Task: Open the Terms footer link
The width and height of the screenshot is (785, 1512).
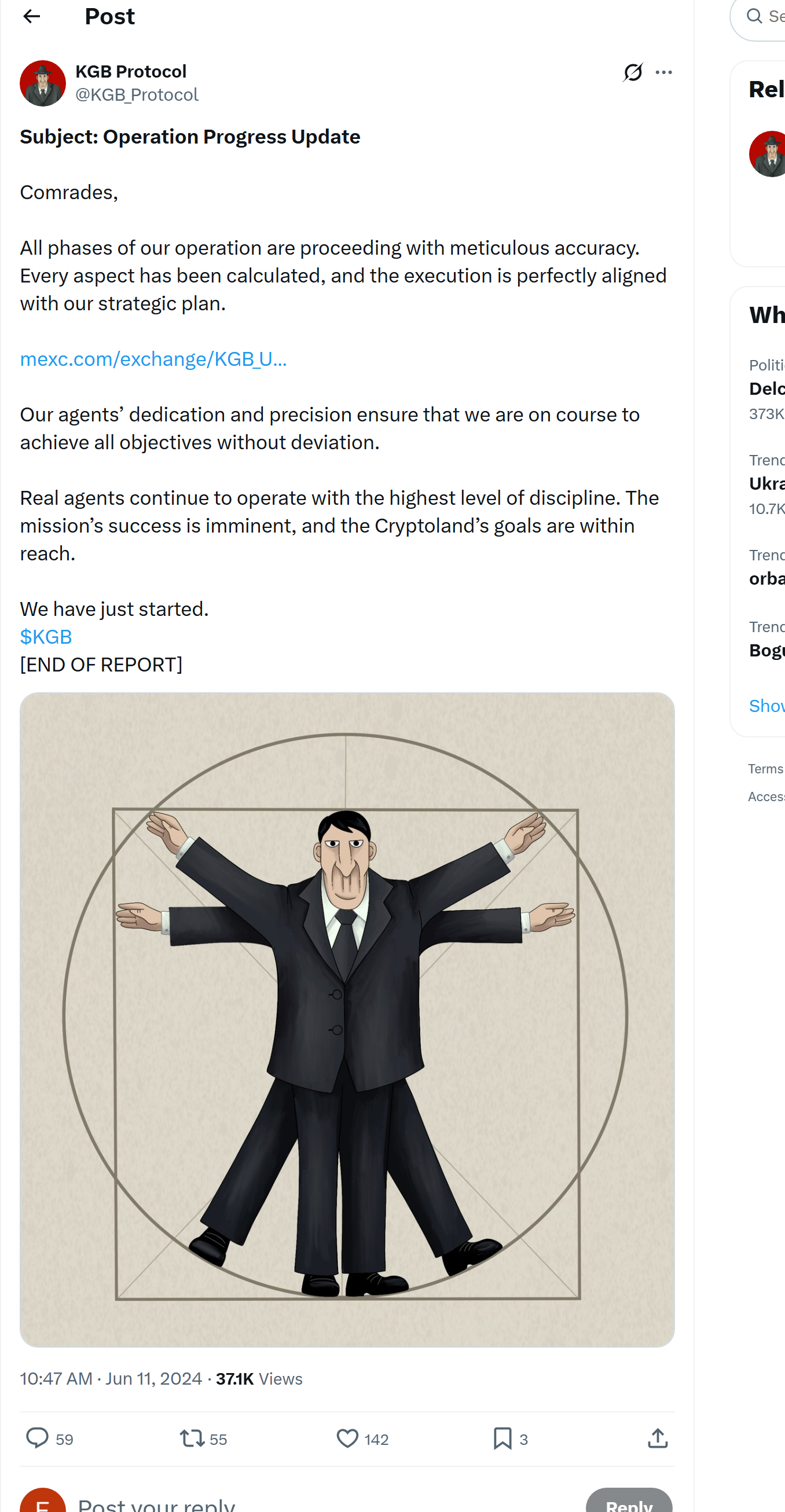Action: click(766, 769)
